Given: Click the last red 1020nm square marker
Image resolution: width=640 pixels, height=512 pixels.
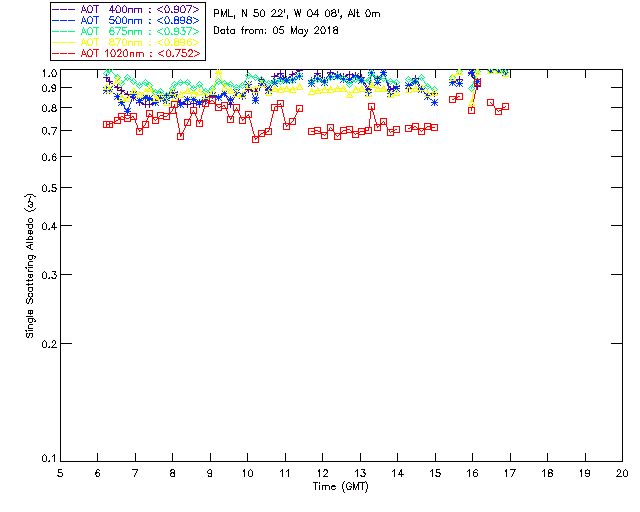Looking at the screenshot, I should (x=505, y=107).
